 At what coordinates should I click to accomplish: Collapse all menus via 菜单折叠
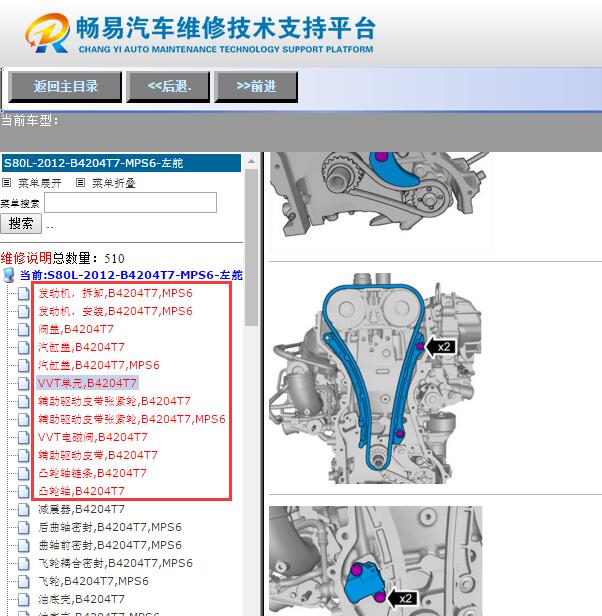114,183
